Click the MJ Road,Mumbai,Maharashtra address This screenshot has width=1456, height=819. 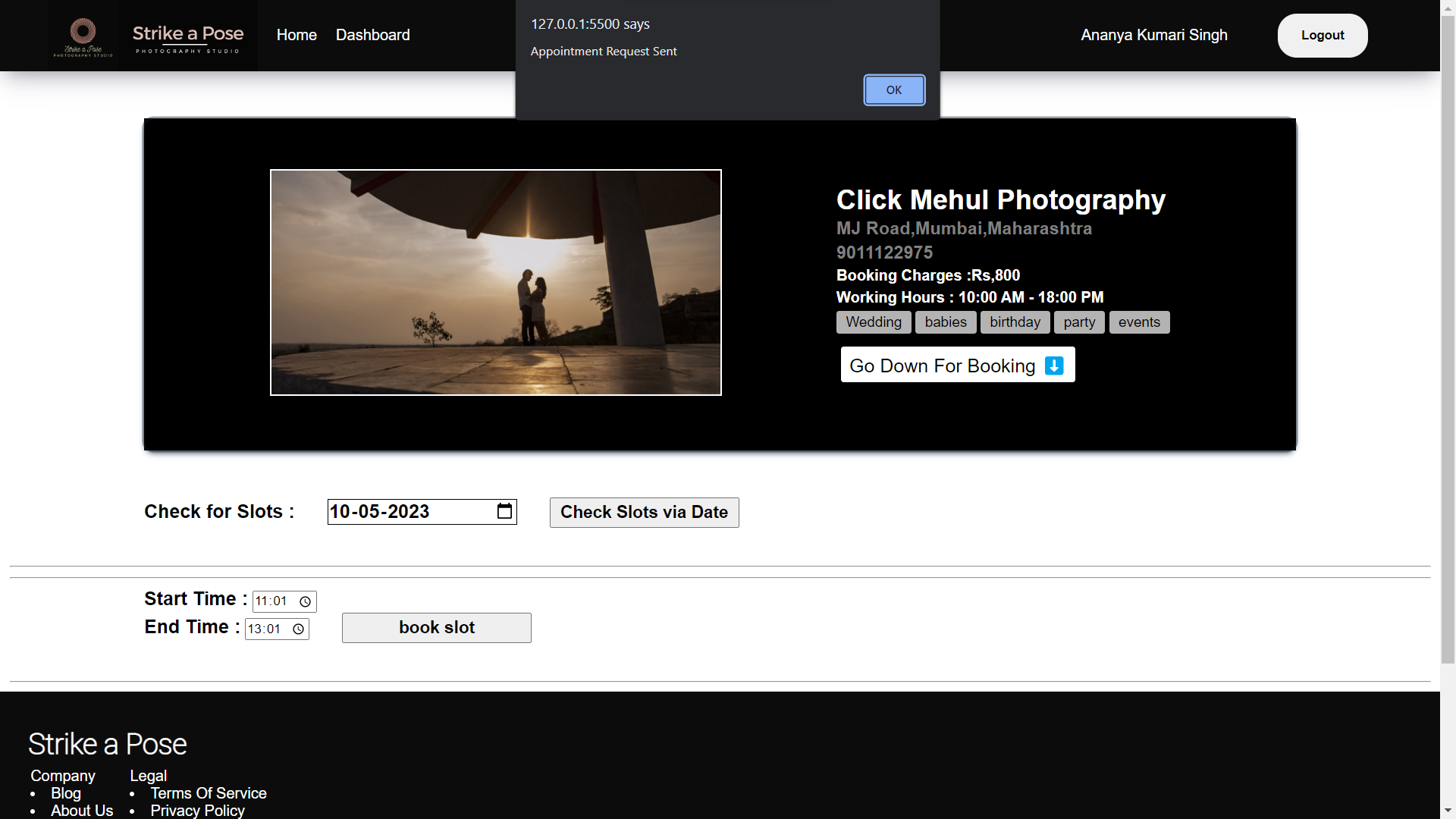(964, 228)
